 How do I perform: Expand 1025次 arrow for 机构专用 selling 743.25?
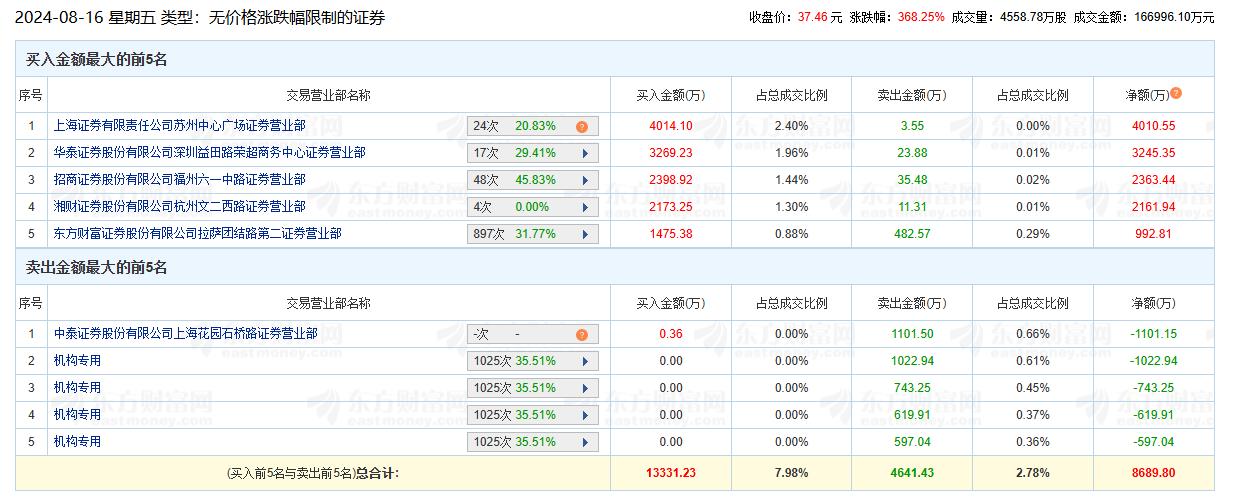583,388
